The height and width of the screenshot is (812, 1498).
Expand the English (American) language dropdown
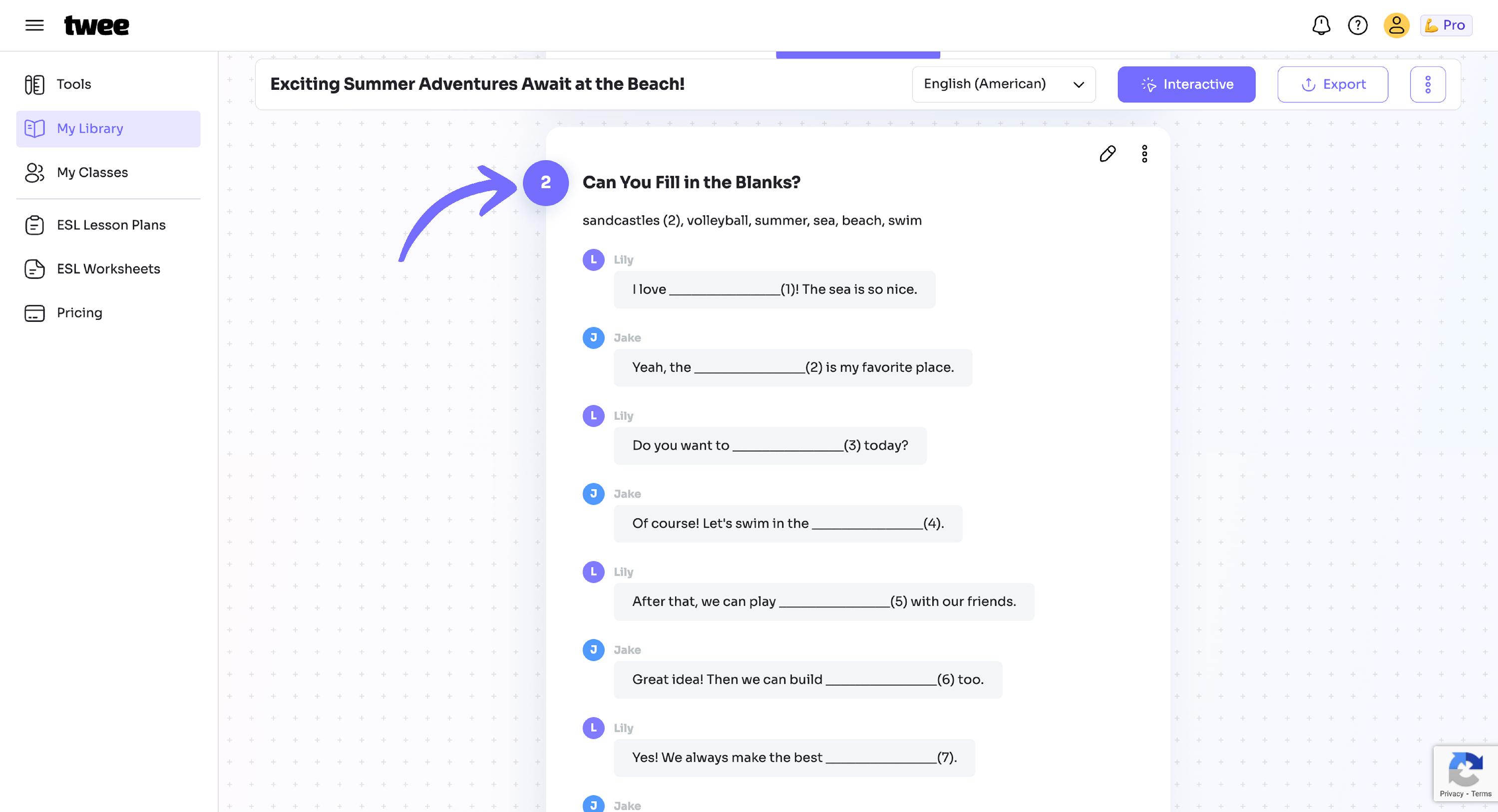click(x=1004, y=84)
